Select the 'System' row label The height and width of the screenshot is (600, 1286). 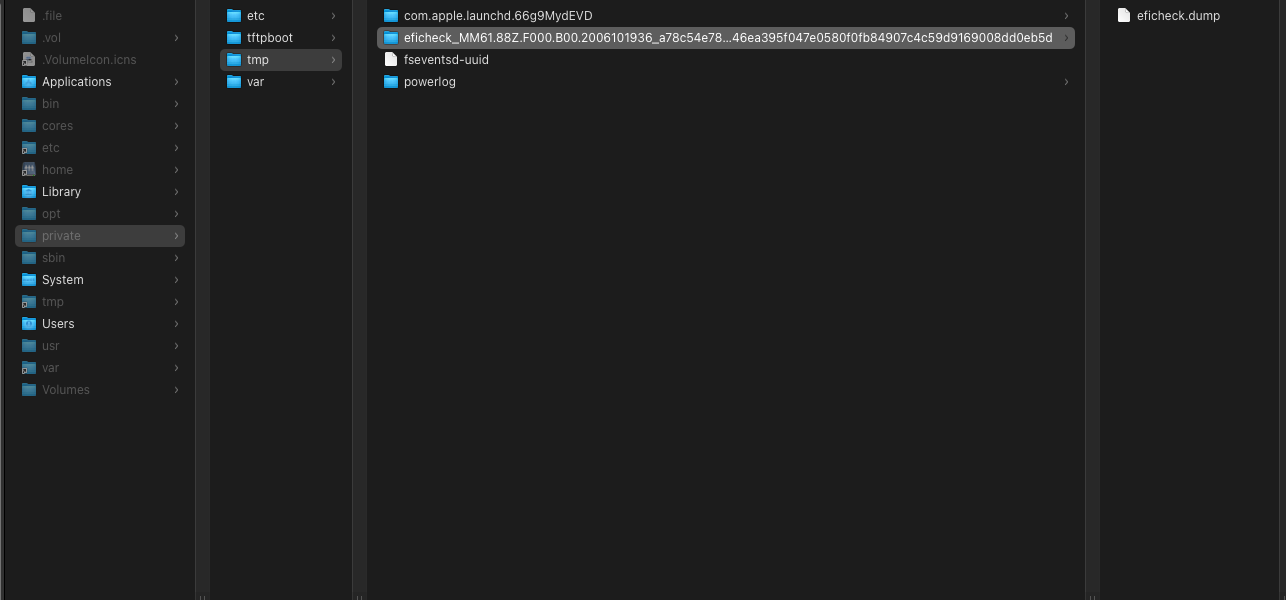tap(63, 280)
